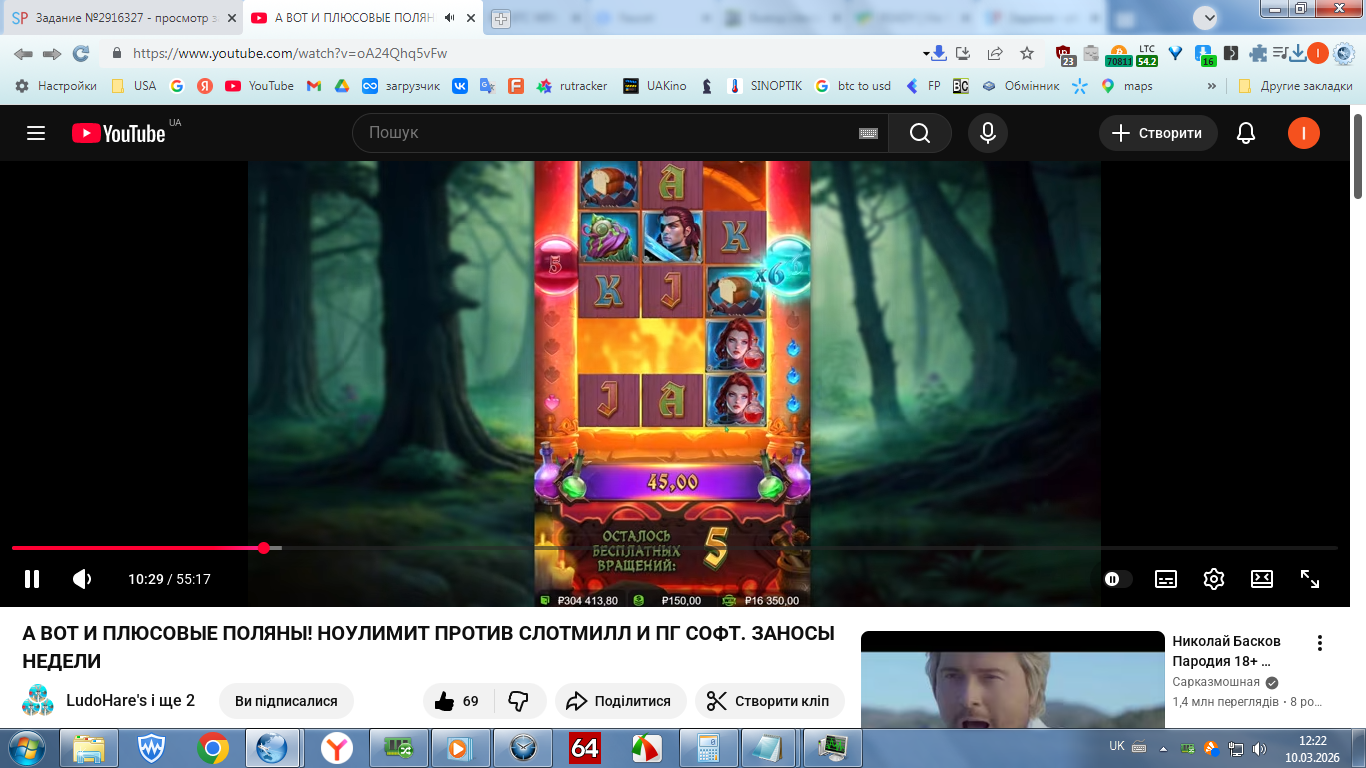The height and width of the screenshot is (768, 1366).
Task: Open a new browser tab
Action: (x=501, y=18)
